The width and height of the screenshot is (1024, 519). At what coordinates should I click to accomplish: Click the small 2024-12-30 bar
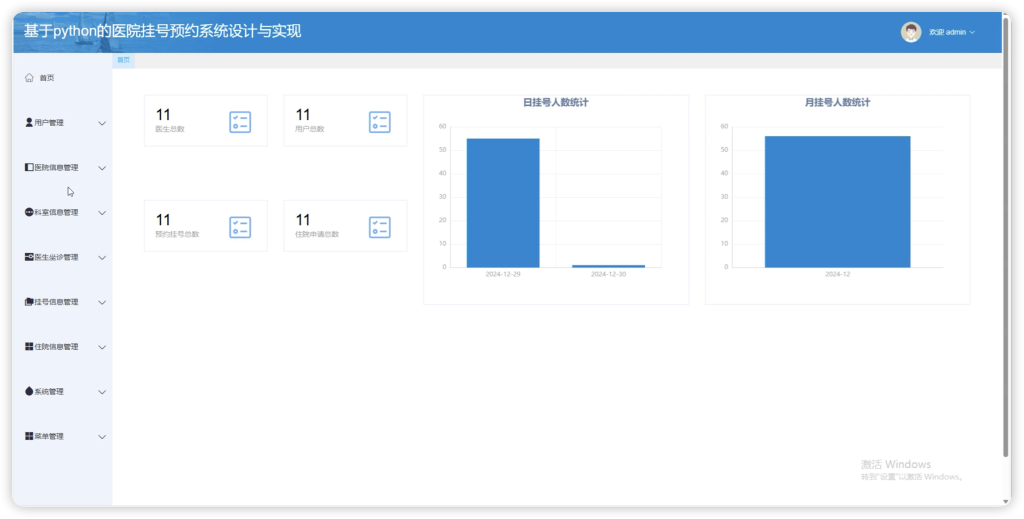[x=608, y=266]
